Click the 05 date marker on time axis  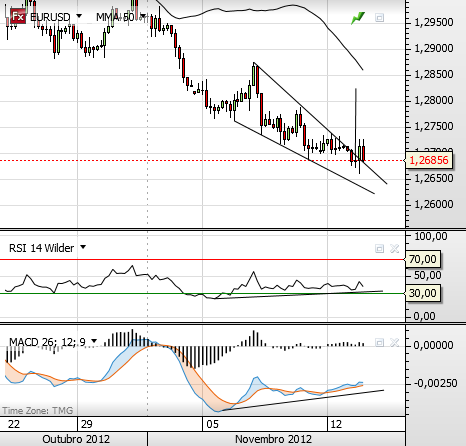[x=212, y=424]
